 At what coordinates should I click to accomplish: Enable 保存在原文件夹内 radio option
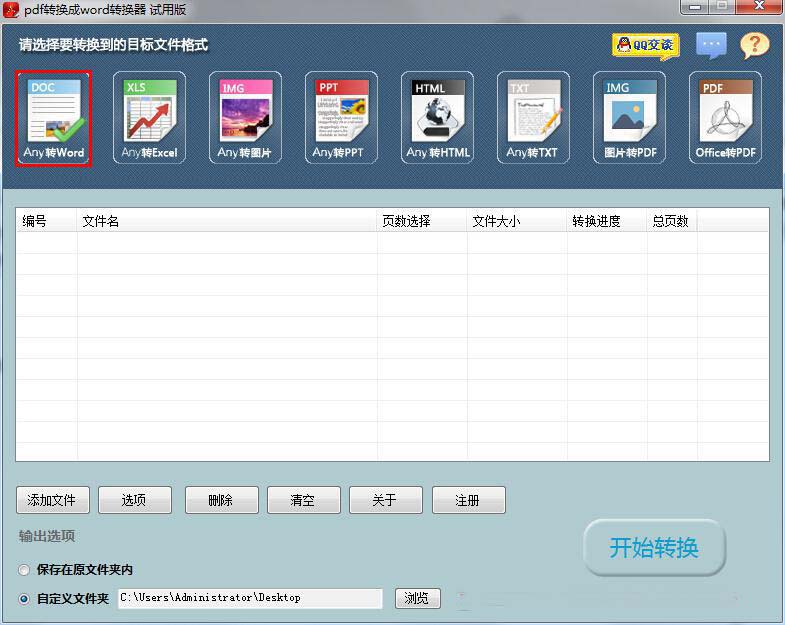[x=25, y=570]
